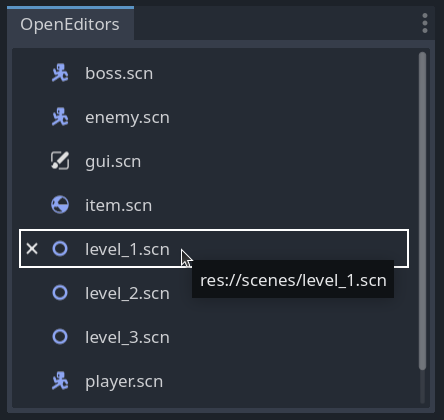Select the item.scn entry
Screen dimensions: 444x420
214,205
